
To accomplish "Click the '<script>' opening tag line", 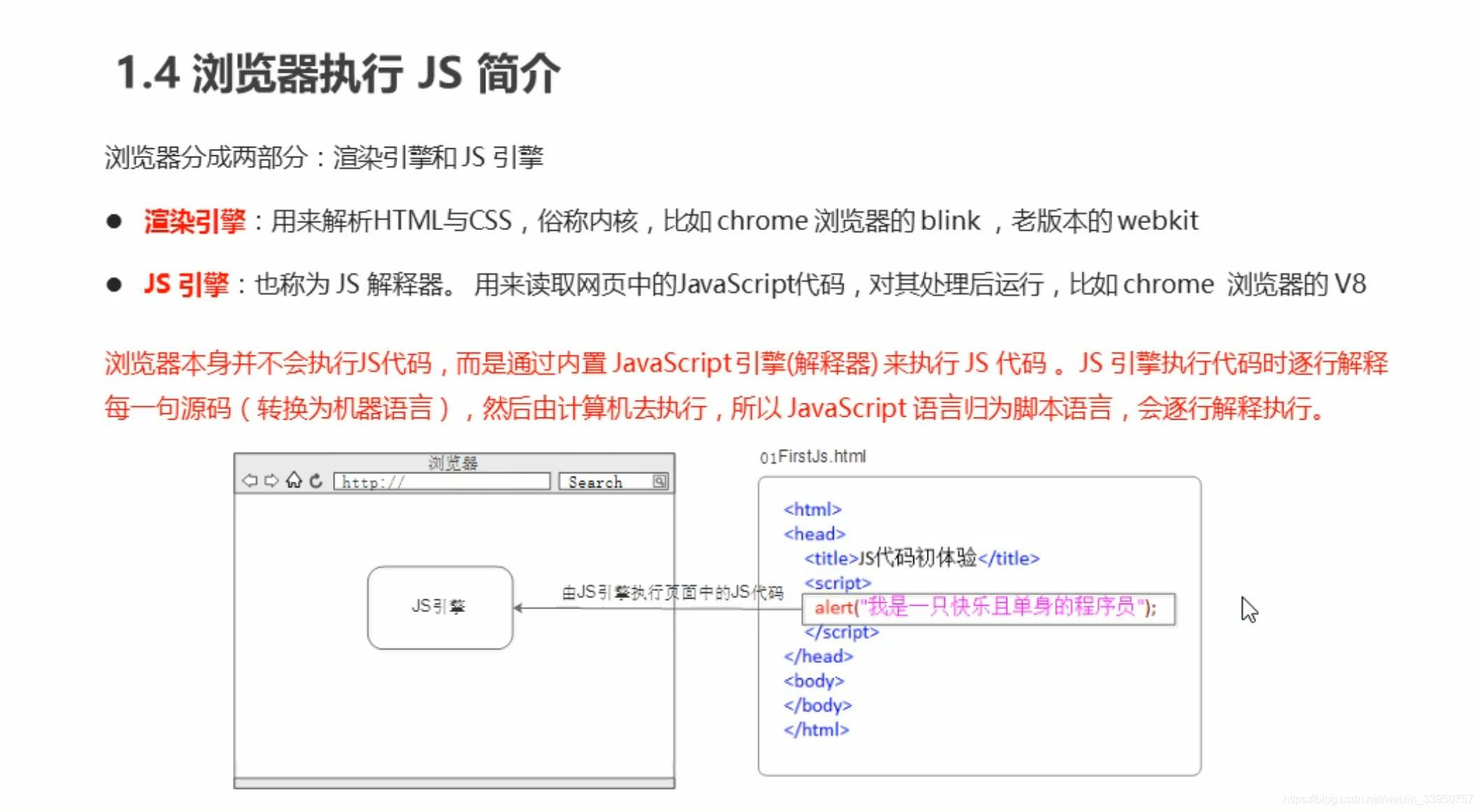I will click(838, 583).
